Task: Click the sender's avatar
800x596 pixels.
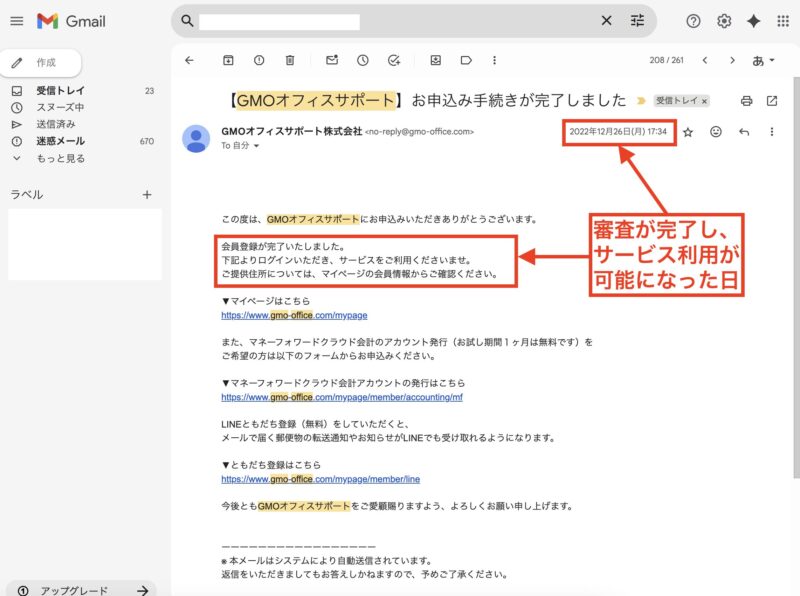Action: click(x=196, y=139)
